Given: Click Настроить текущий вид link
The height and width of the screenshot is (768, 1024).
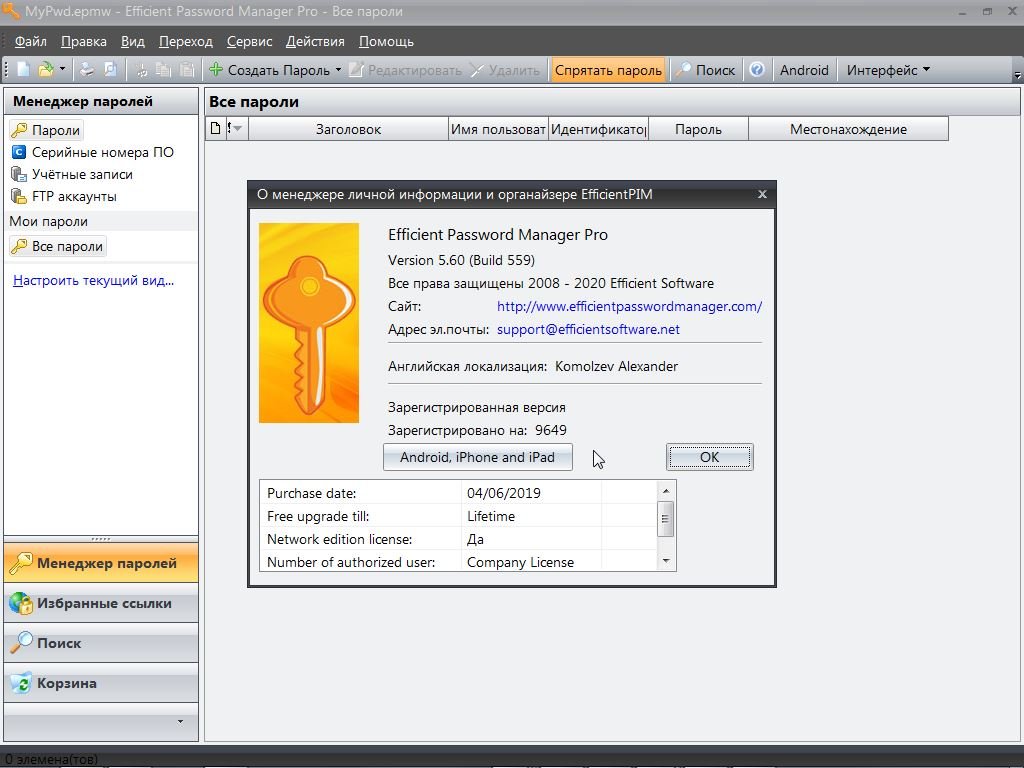Looking at the screenshot, I should [x=93, y=280].
